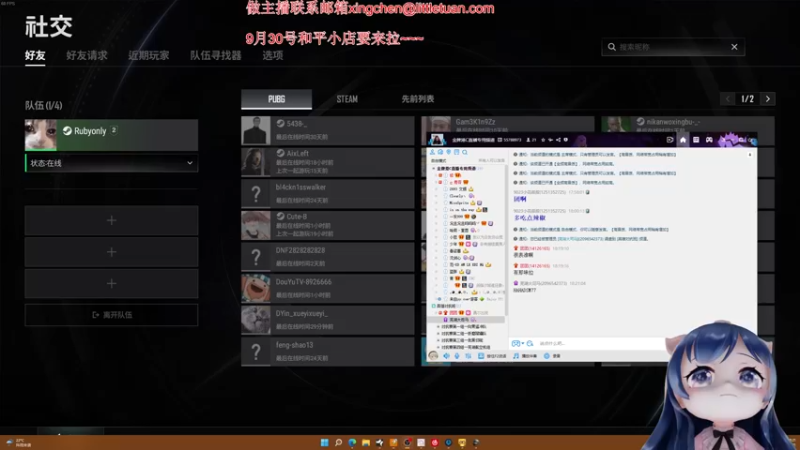Viewport: 800px width, 450px height.
Task: Go to next friends page arrow
Action: [x=768, y=99]
